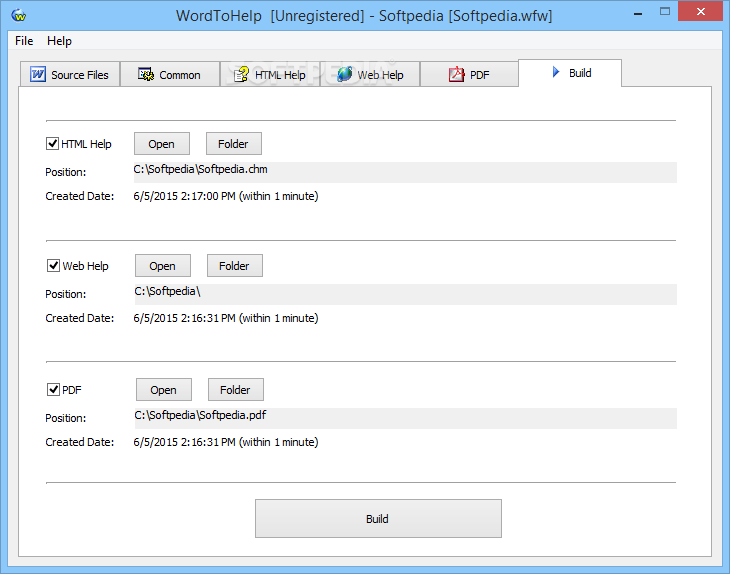The width and height of the screenshot is (730, 574).
Task: Open the Web Help output folder
Action: (x=235, y=266)
